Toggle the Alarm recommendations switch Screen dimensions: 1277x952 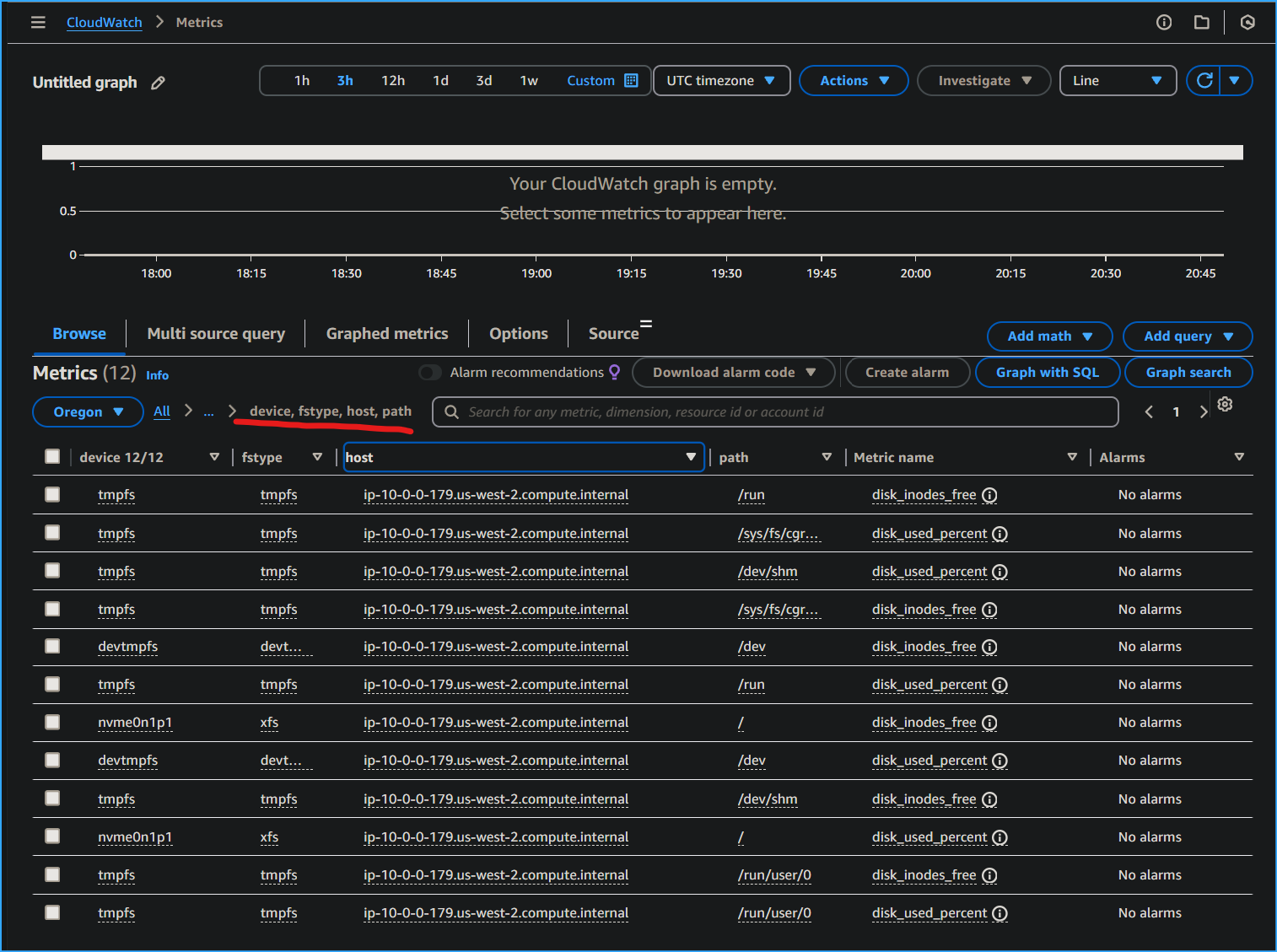pos(429,372)
